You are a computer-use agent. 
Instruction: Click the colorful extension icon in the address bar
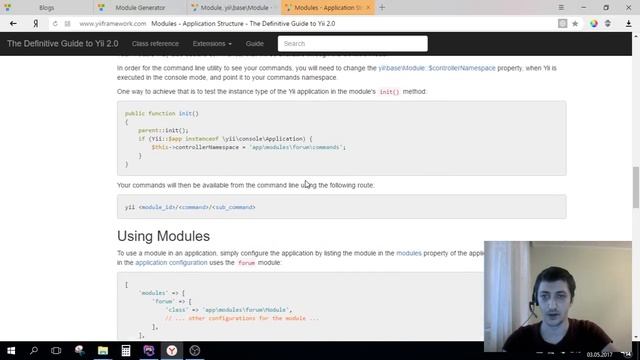coord(593,24)
